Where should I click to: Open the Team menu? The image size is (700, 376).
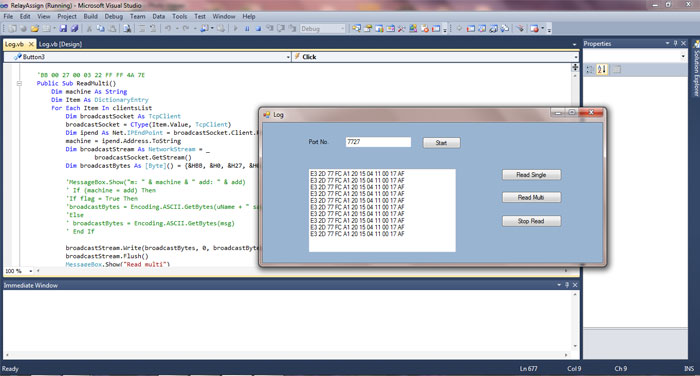click(138, 17)
